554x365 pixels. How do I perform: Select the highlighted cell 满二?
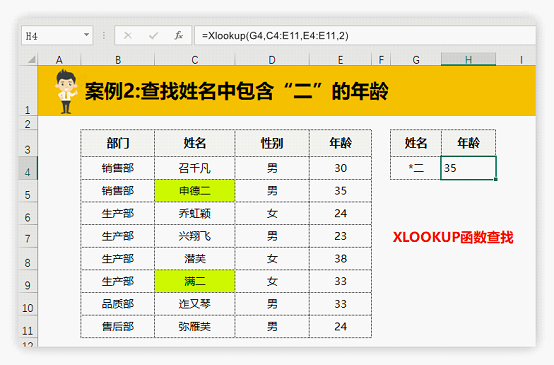pyautogui.click(x=195, y=281)
